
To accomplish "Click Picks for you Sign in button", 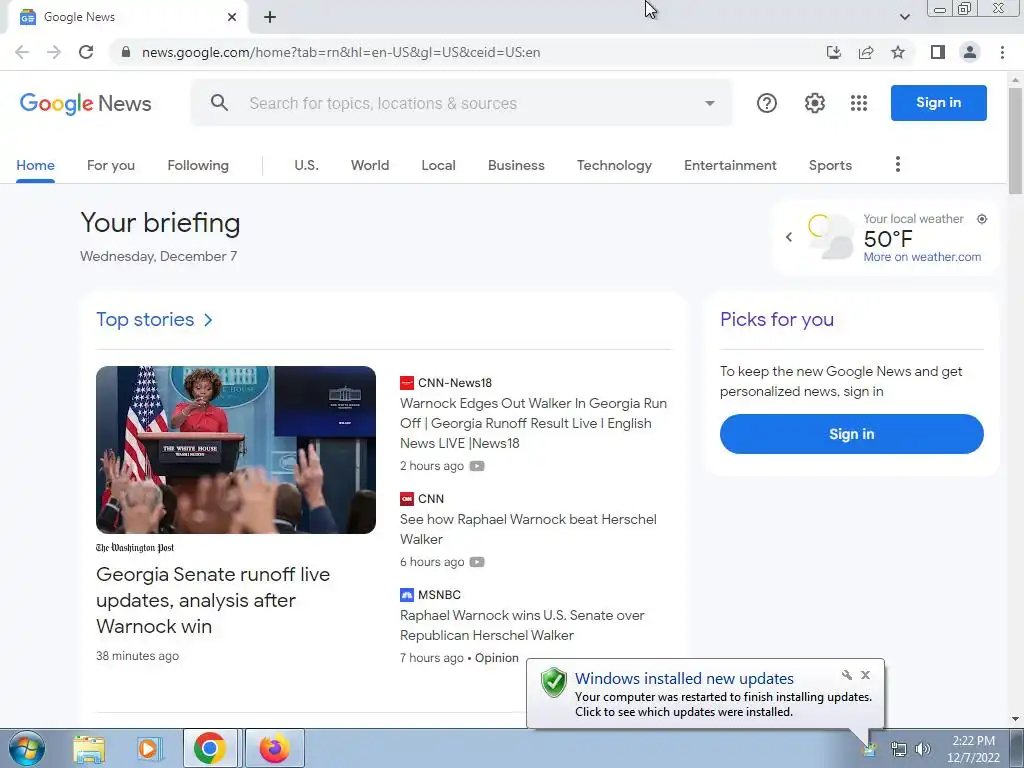I will (852, 434).
